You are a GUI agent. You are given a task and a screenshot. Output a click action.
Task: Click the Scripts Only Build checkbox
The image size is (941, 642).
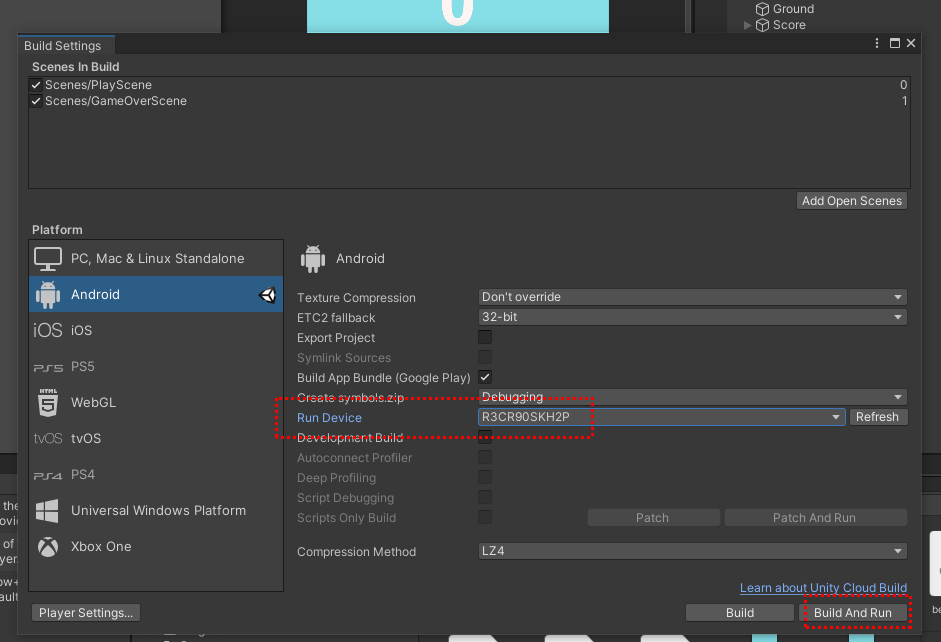coord(485,517)
